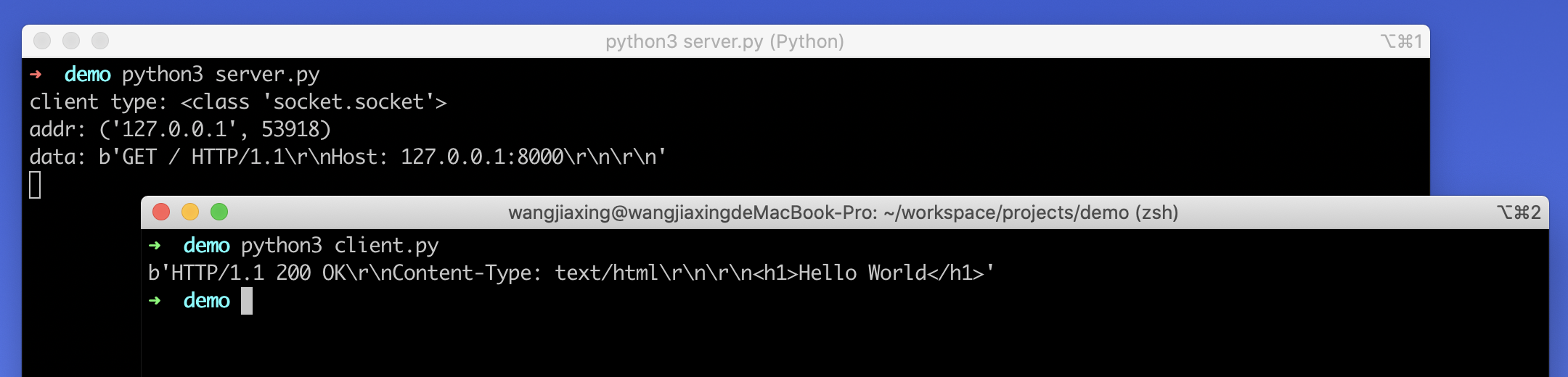Screen dimensions: 1568x377
Task: Click the python3 server.py (Python) title
Action: click(x=724, y=41)
